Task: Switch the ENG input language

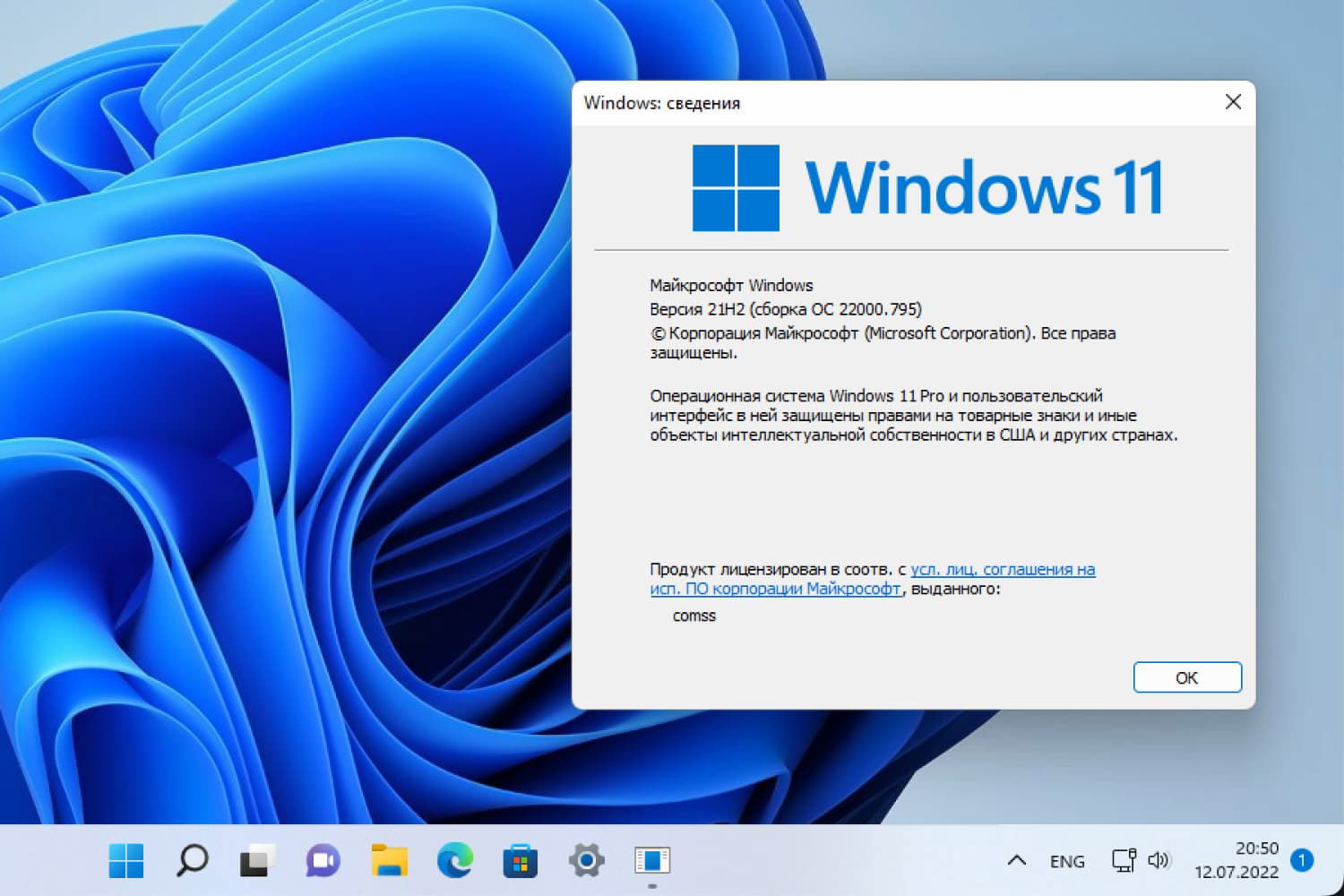Action: click(1066, 860)
